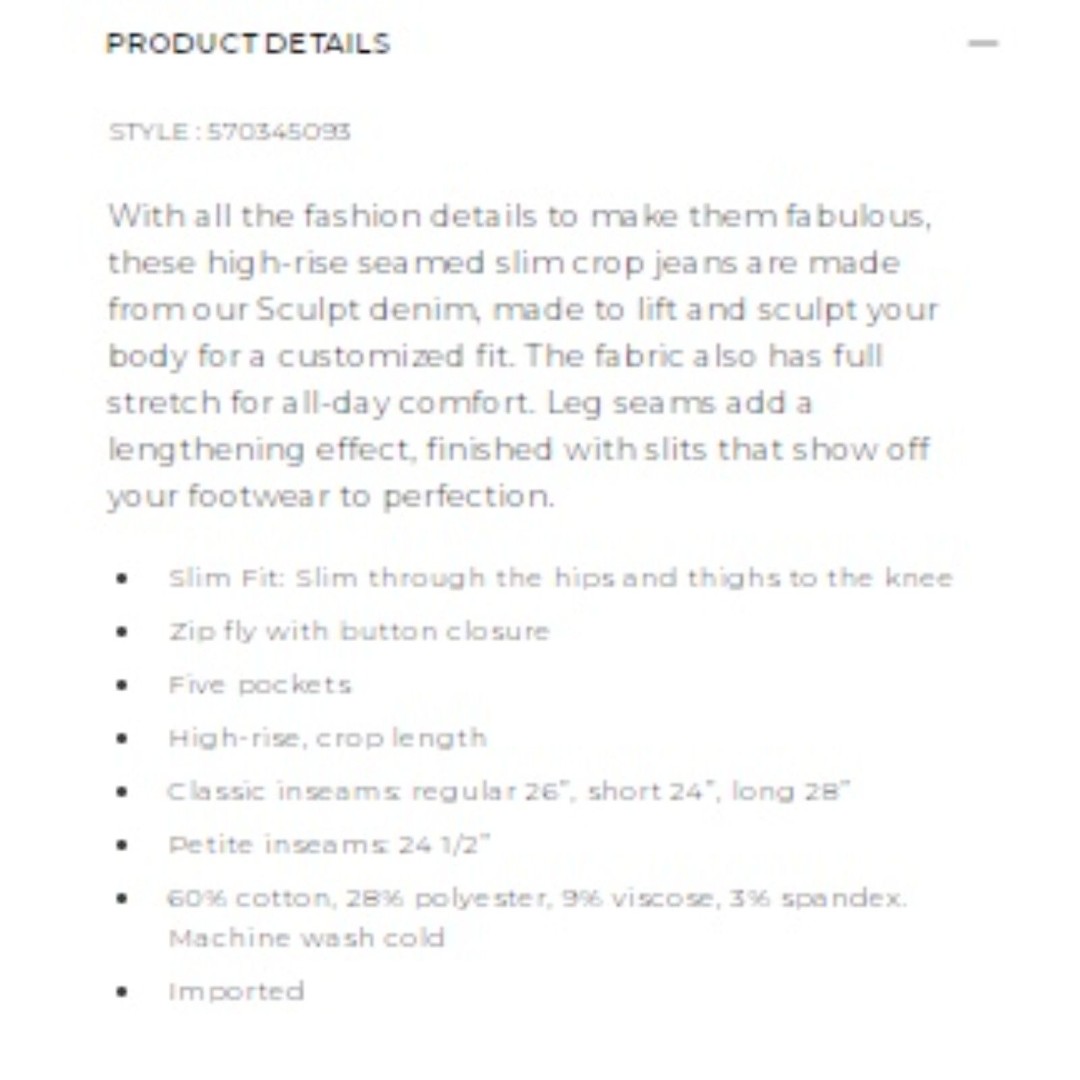
Task: Click the Petite inseams 24 1/2 line
Action: pyautogui.click(x=329, y=844)
